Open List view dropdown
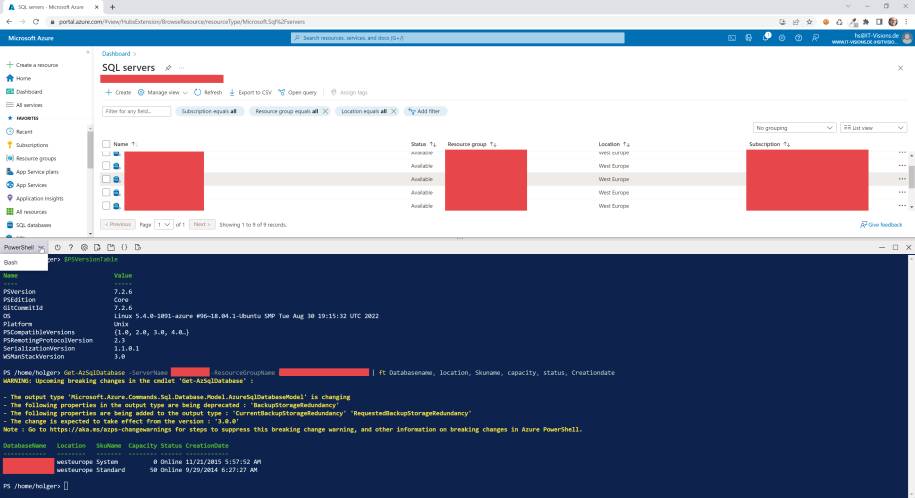The image size is (915, 498). [x=873, y=128]
